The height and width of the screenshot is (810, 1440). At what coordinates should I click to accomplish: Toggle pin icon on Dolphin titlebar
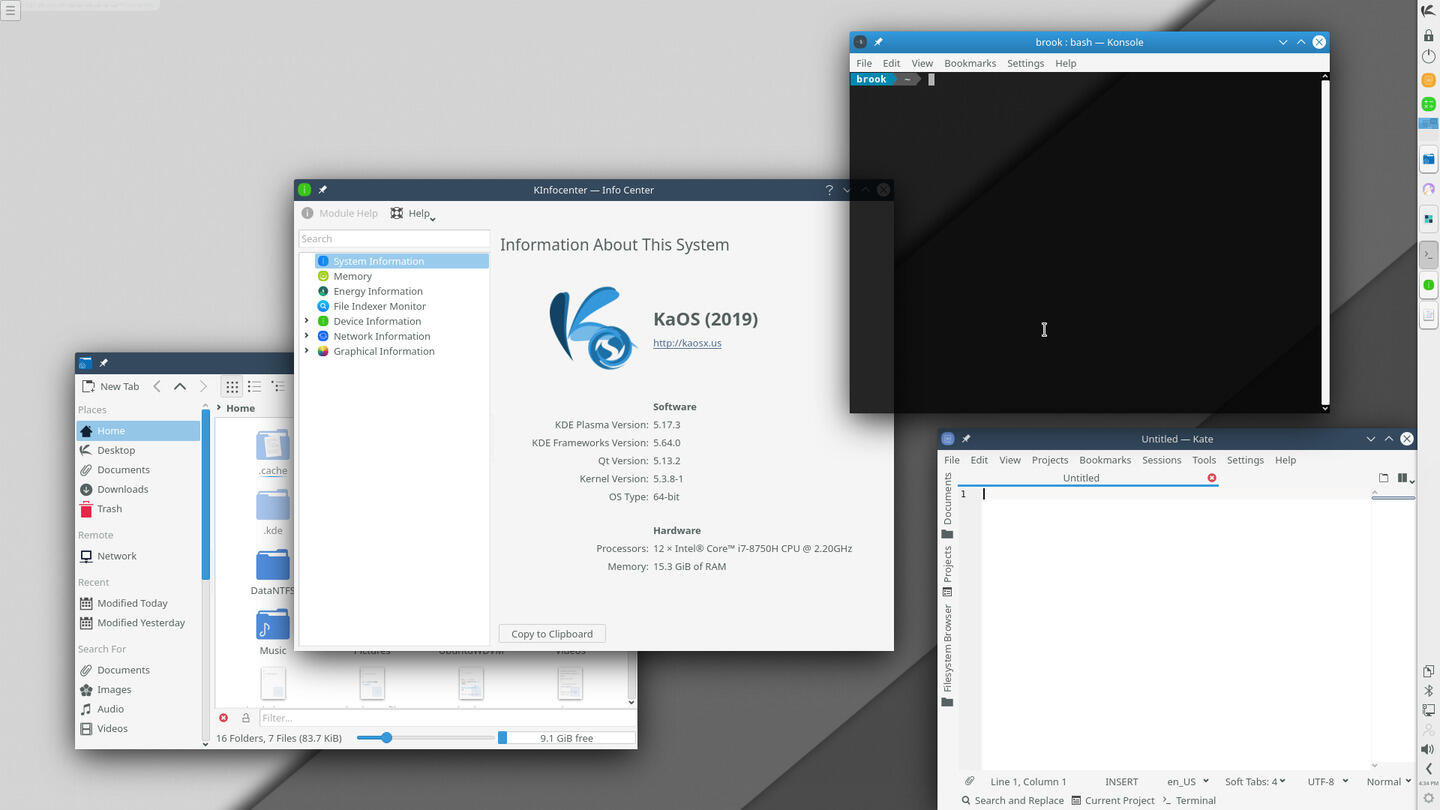103,363
